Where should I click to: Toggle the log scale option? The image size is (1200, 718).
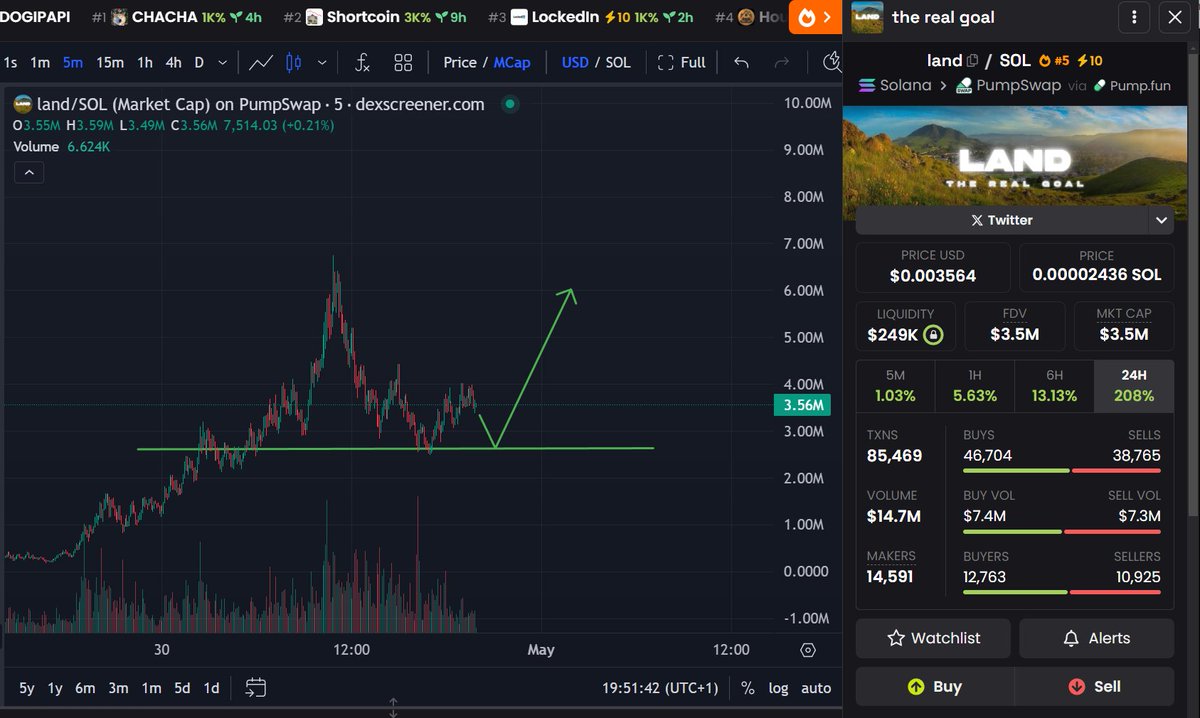pos(778,688)
